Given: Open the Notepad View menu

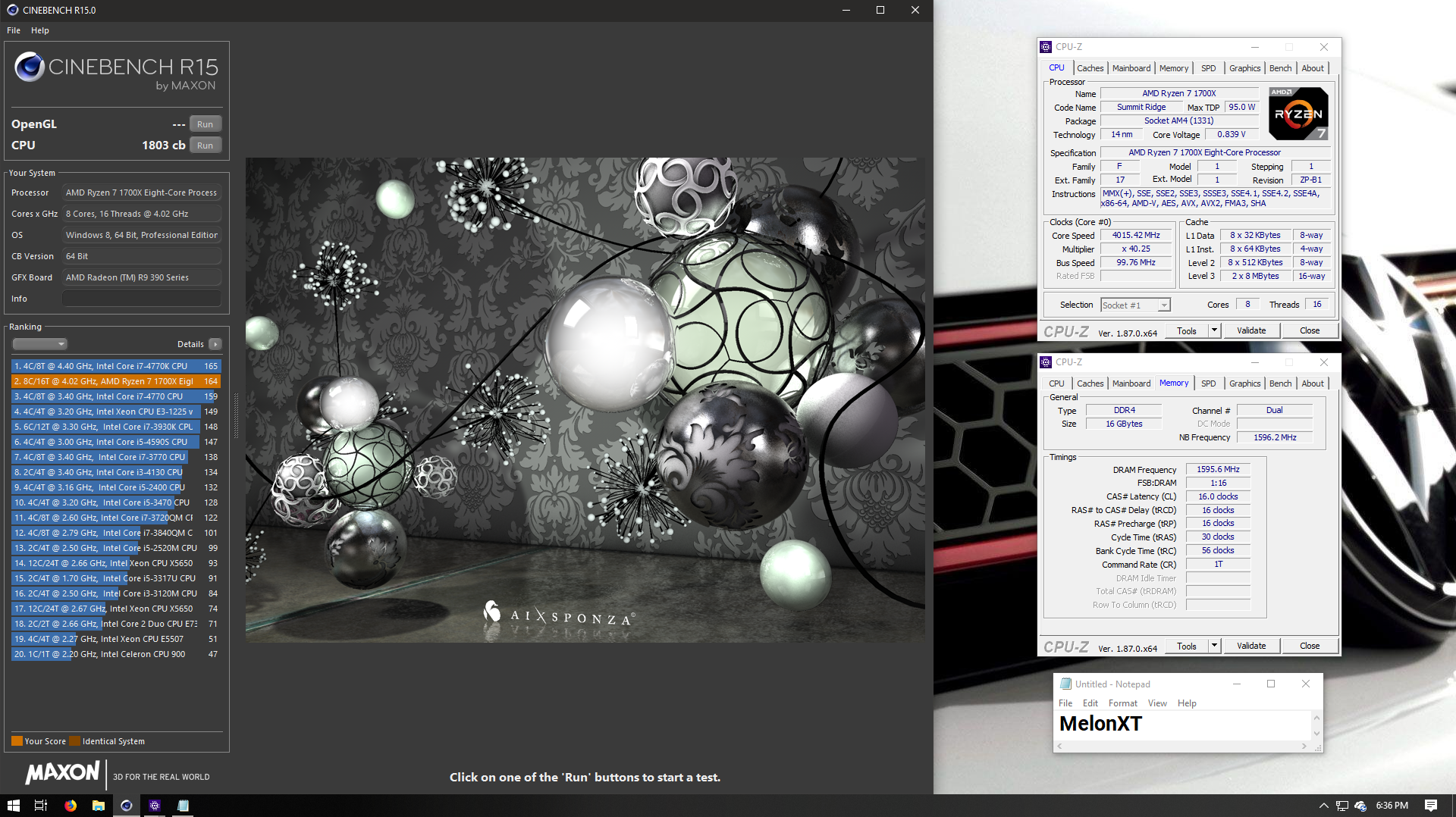Looking at the screenshot, I should 1157,703.
